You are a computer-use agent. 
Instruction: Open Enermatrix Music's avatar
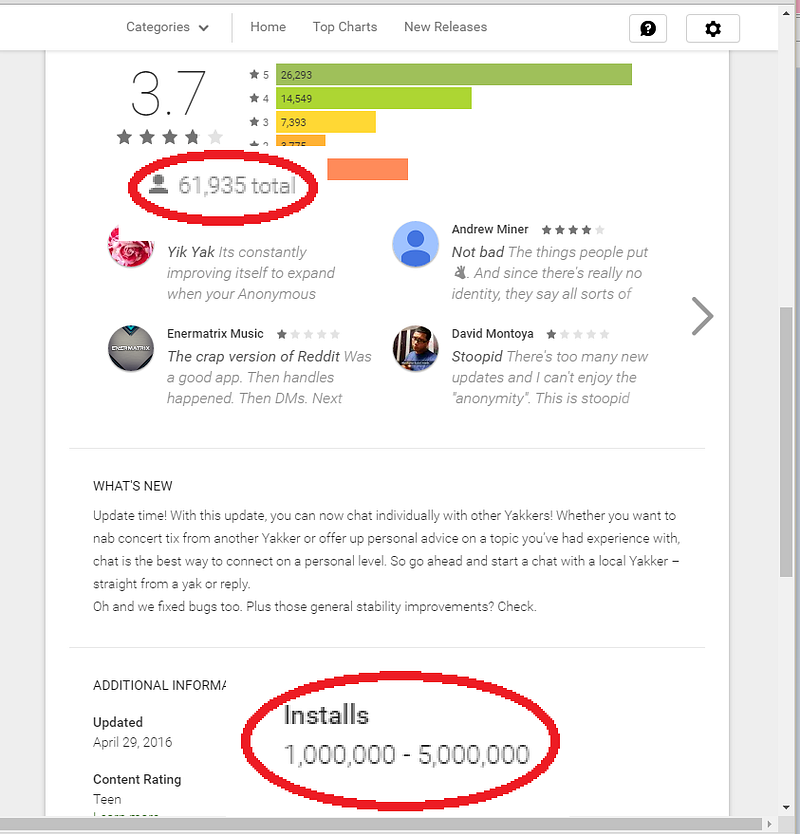point(131,348)
